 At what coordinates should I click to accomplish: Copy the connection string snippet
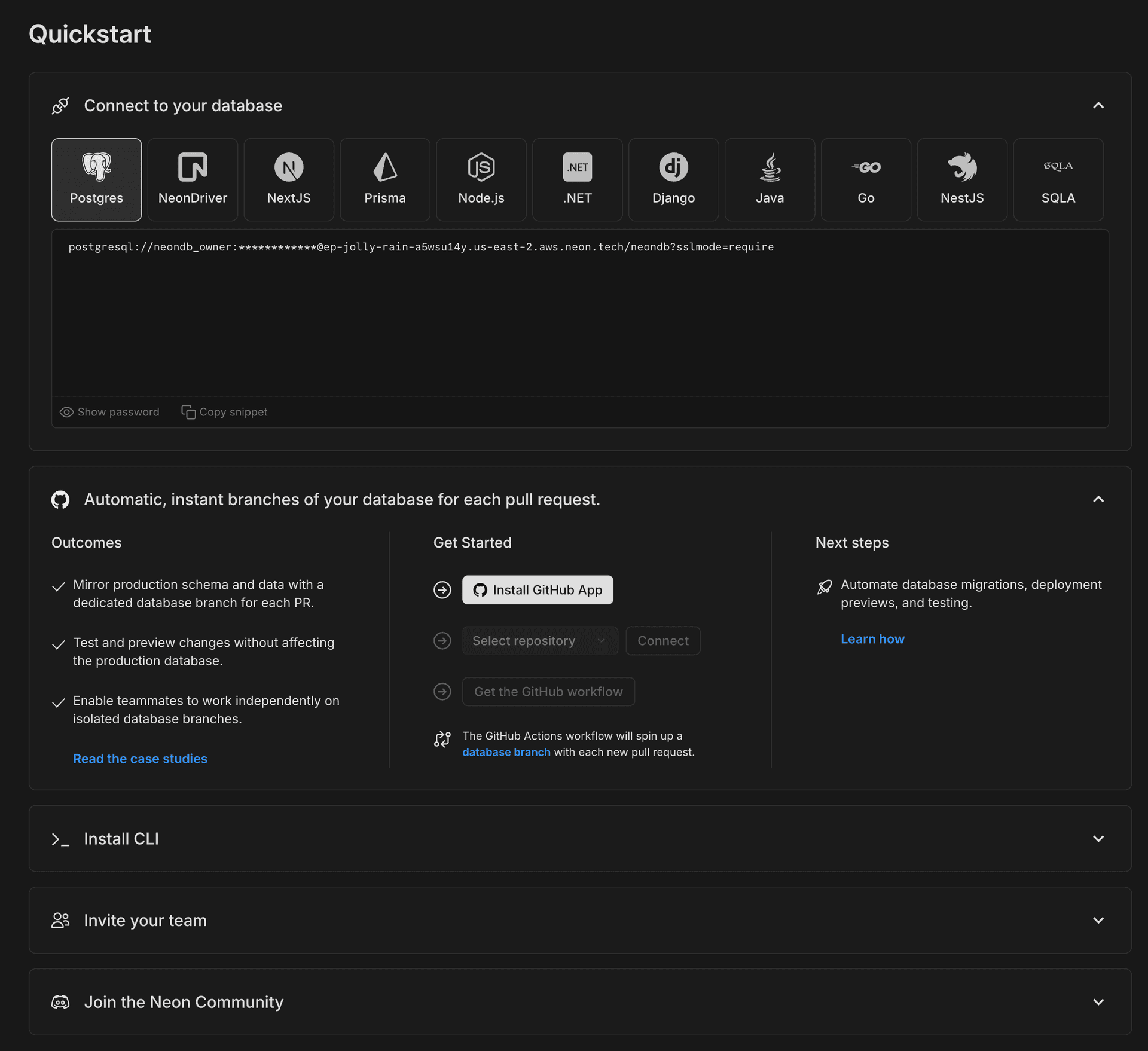[224, 411]
